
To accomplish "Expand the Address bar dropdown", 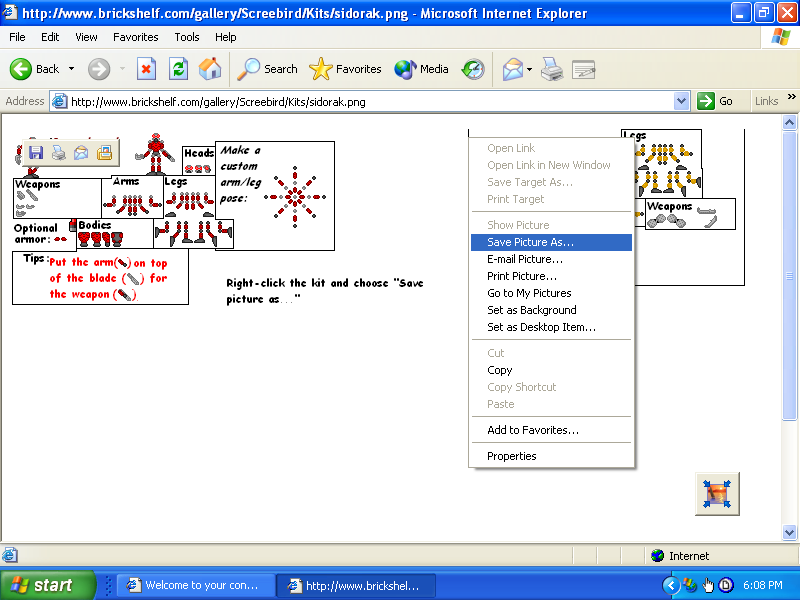I will [x=681, y=101].
